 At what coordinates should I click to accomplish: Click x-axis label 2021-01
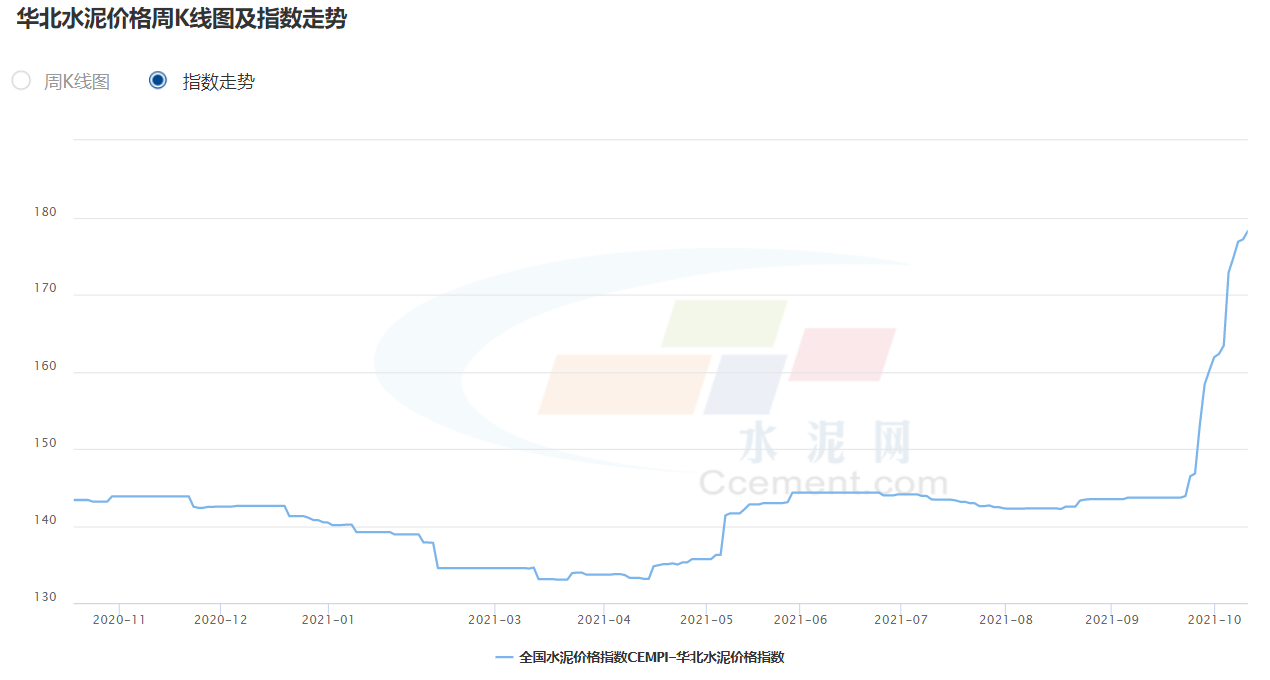click(x=328, y=620)
